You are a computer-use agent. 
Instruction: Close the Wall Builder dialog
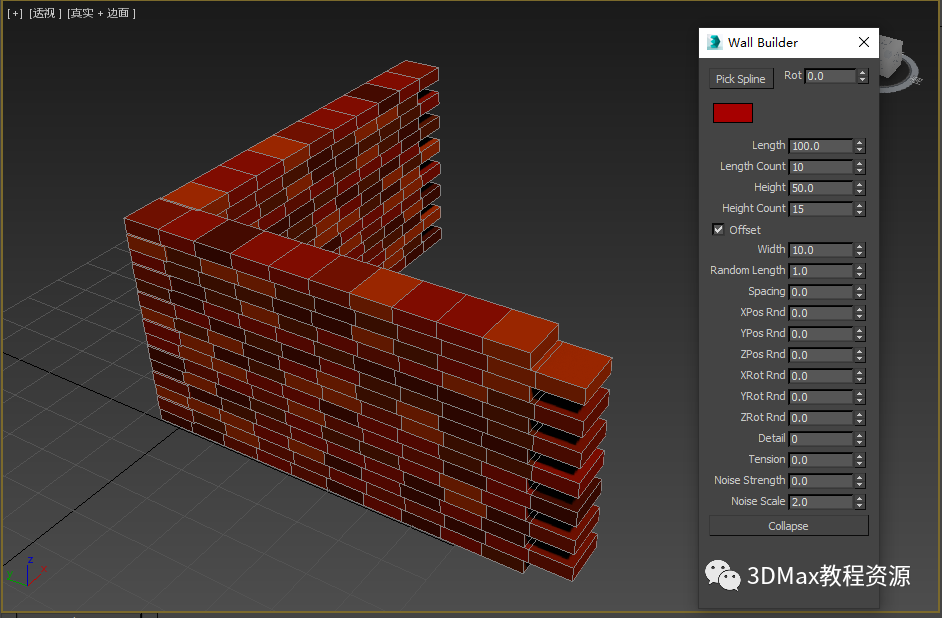(x=863, y=42)
